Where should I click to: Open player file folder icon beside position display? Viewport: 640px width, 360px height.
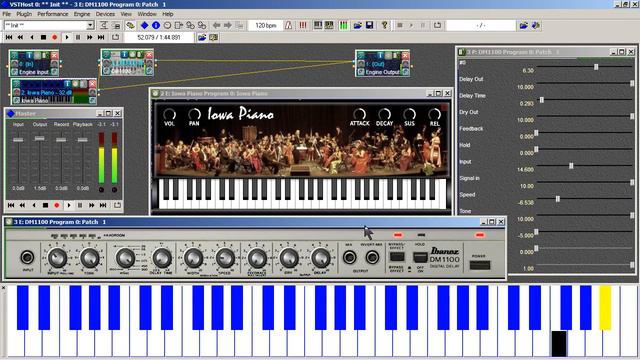pos(202,37)
